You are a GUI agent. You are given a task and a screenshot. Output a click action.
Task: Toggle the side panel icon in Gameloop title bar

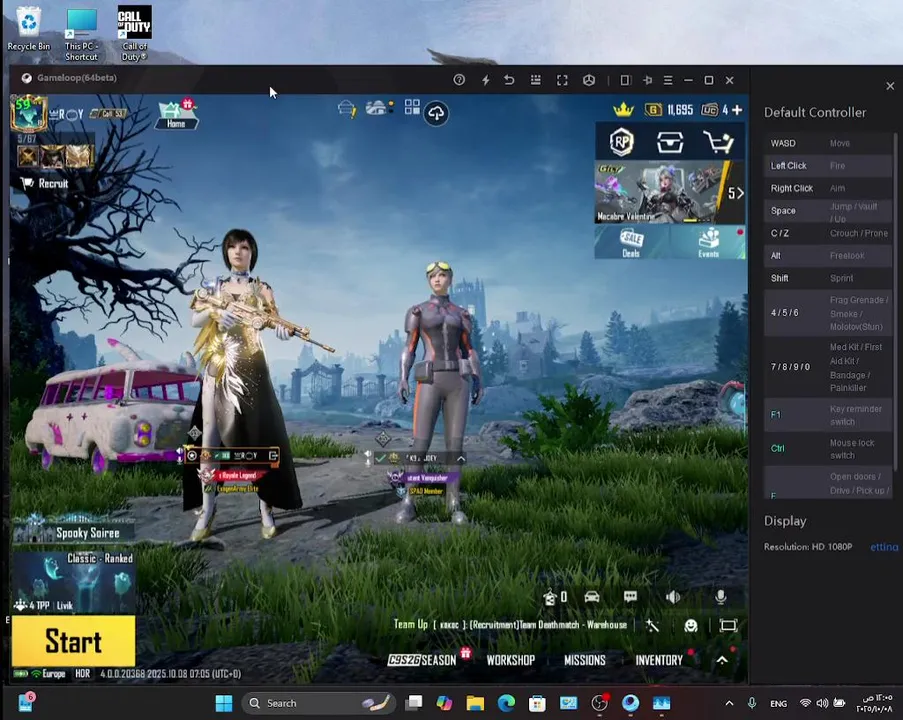(x=625, y=80)
